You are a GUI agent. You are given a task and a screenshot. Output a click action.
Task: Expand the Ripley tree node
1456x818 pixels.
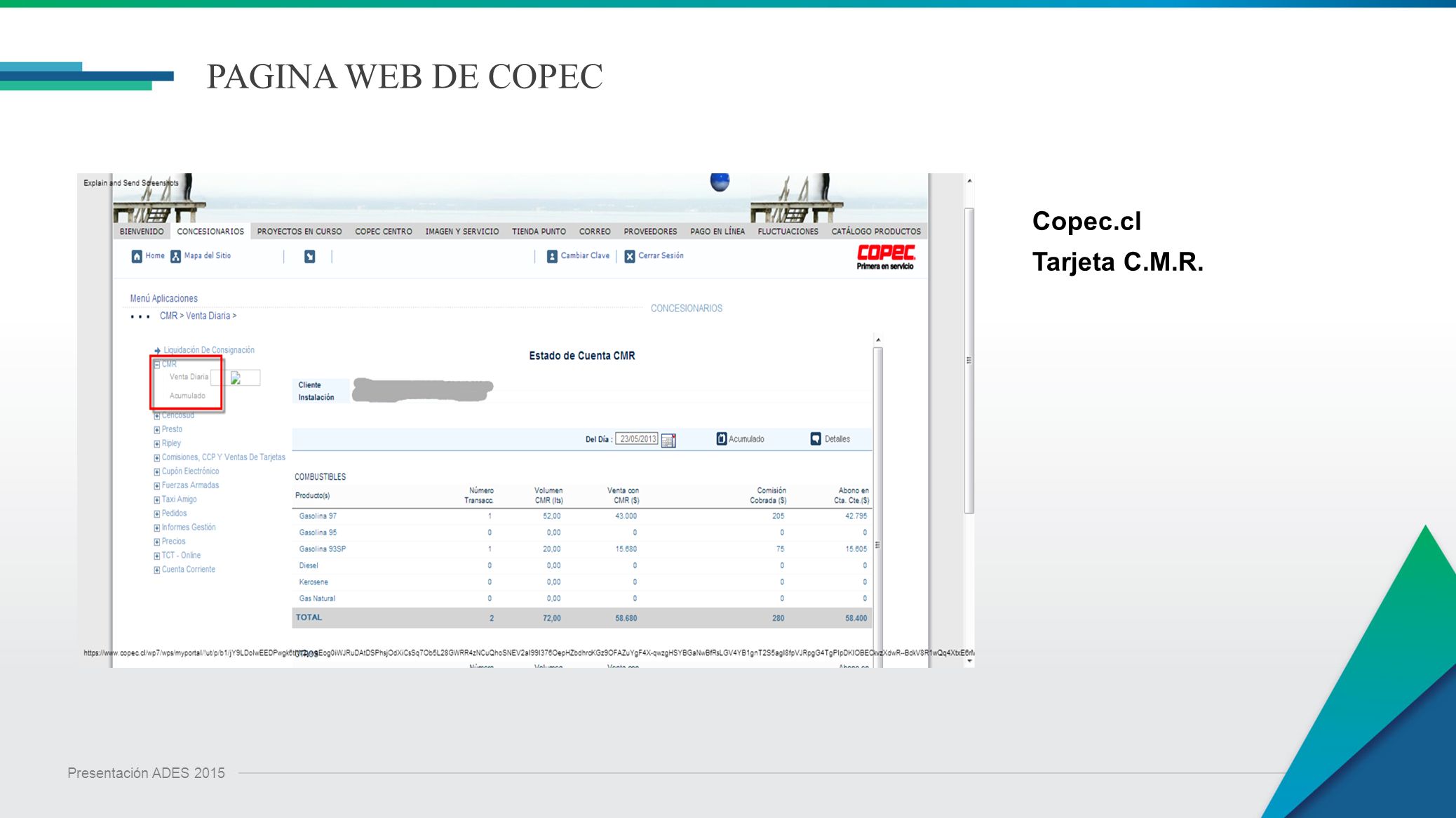157,443
